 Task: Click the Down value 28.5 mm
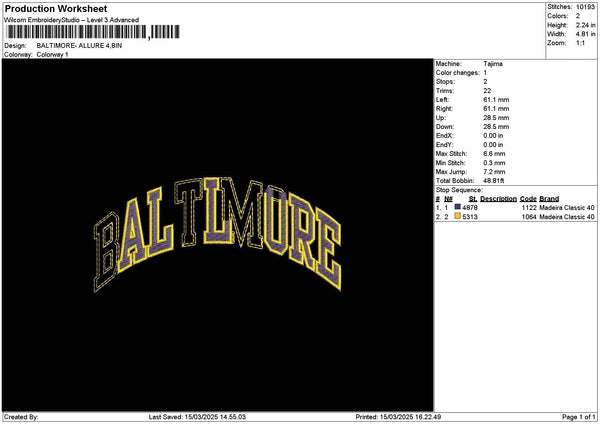496,127
